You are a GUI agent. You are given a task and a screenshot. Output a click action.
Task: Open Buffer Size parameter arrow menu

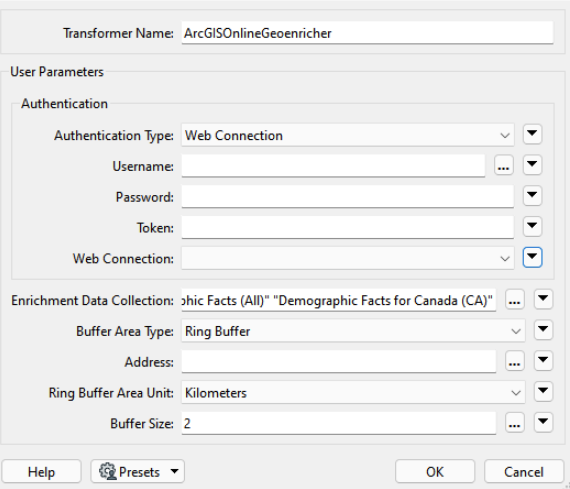(x=543, y=422)
